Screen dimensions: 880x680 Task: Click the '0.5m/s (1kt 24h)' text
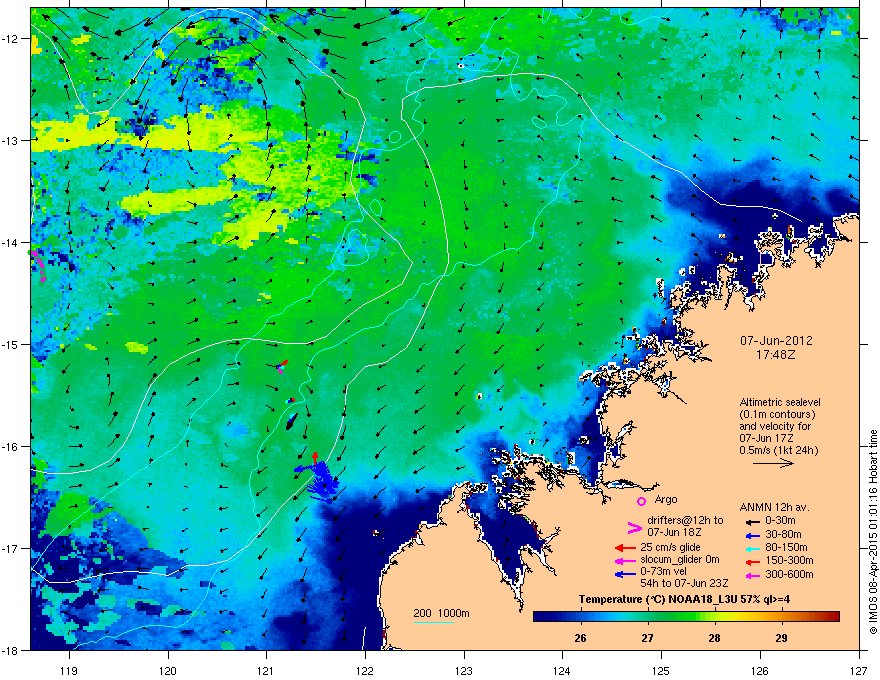coord(778,450)
